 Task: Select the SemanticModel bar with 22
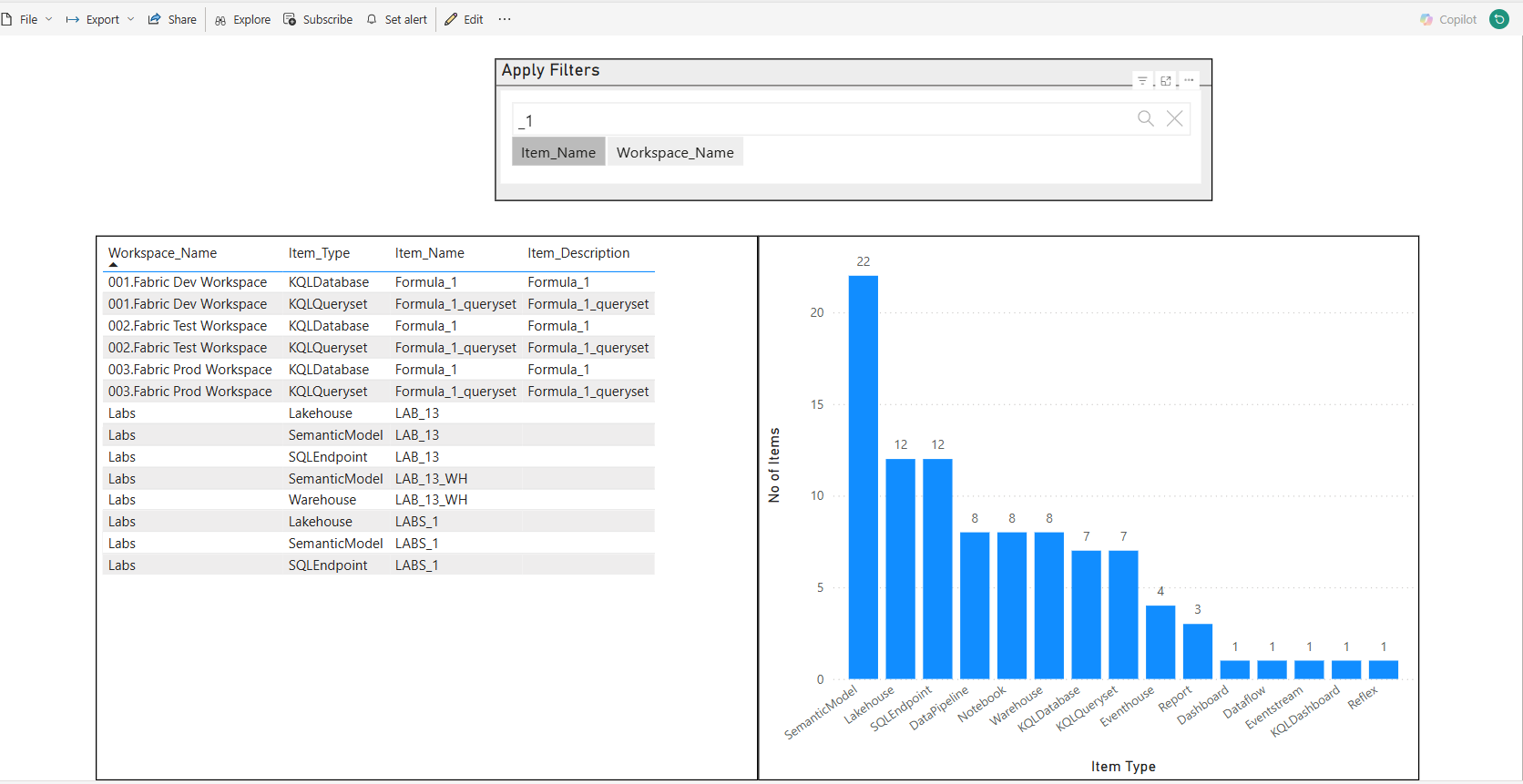[864, 477]
